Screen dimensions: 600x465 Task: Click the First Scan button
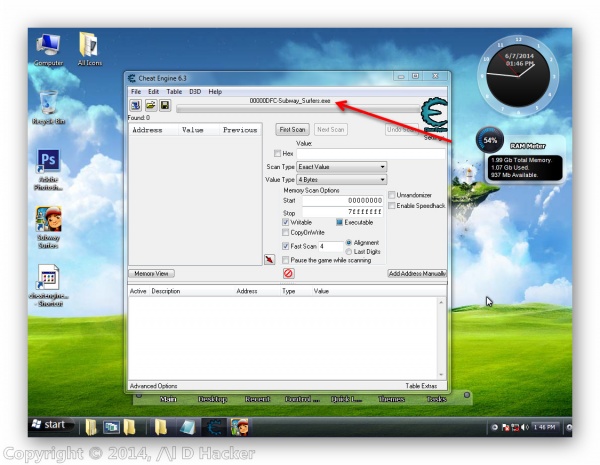tap(292, 130)
